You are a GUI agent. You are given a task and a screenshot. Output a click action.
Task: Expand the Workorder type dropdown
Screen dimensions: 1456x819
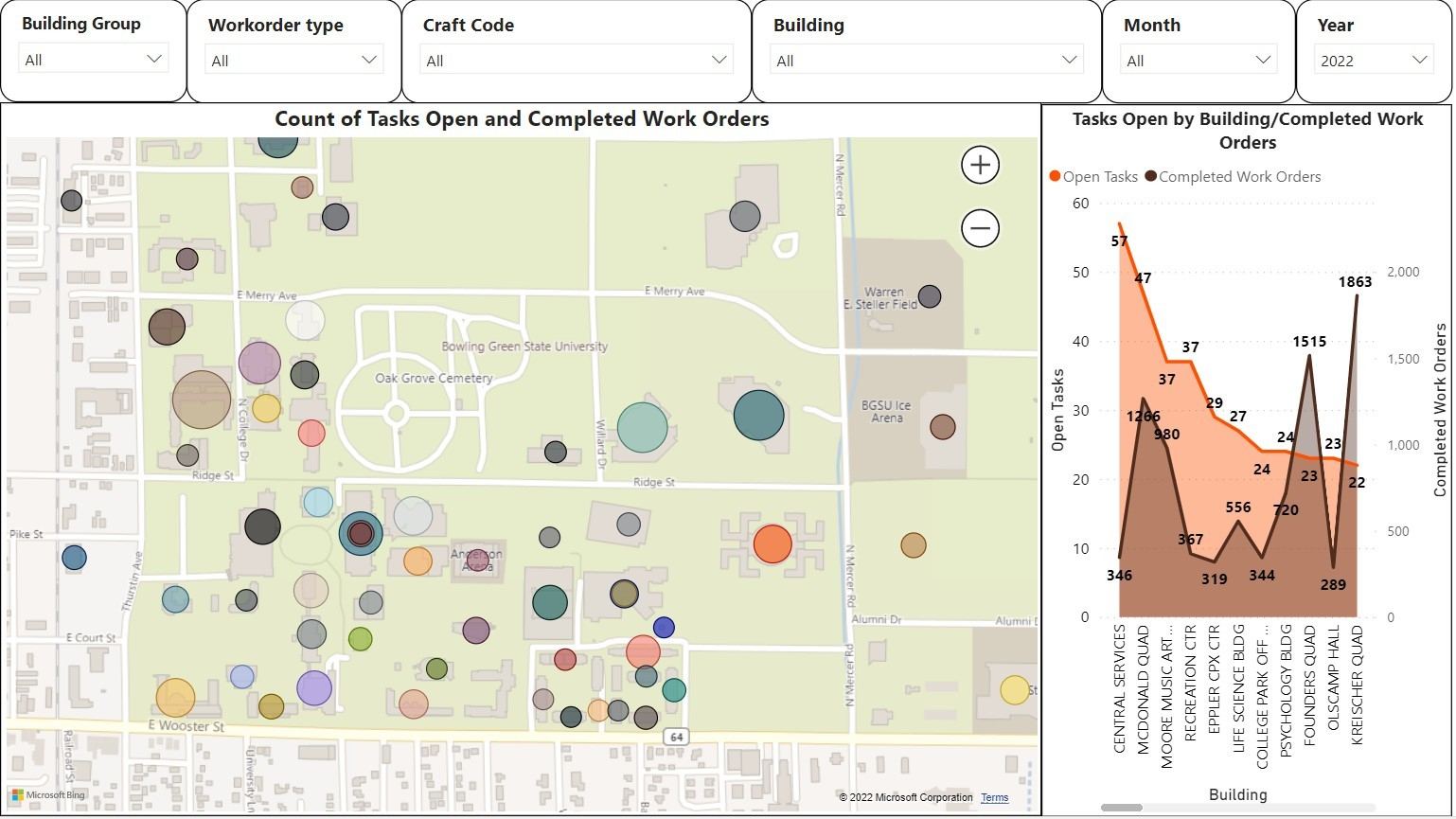pos(294,61)
